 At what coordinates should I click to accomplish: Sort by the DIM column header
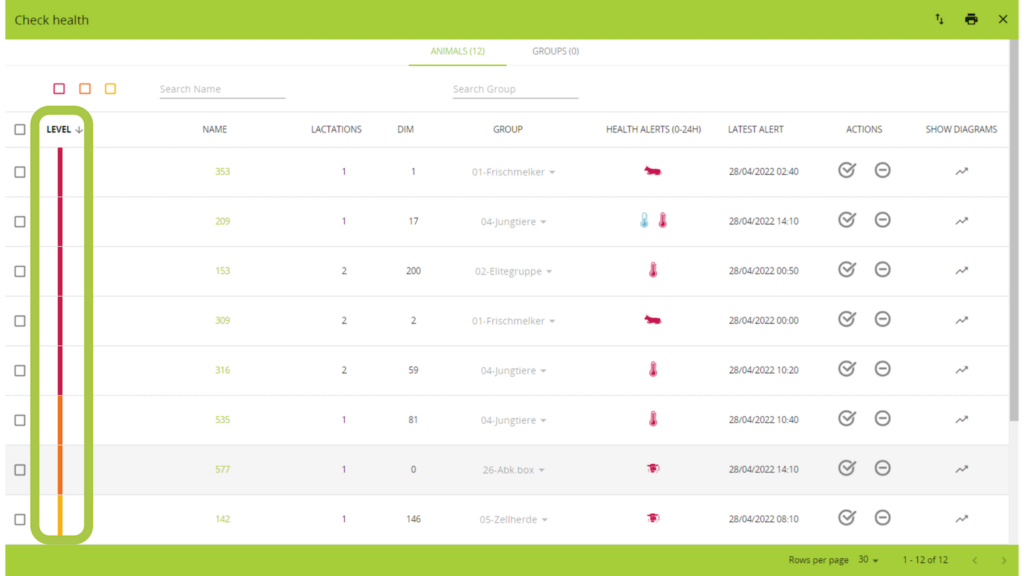405,129
